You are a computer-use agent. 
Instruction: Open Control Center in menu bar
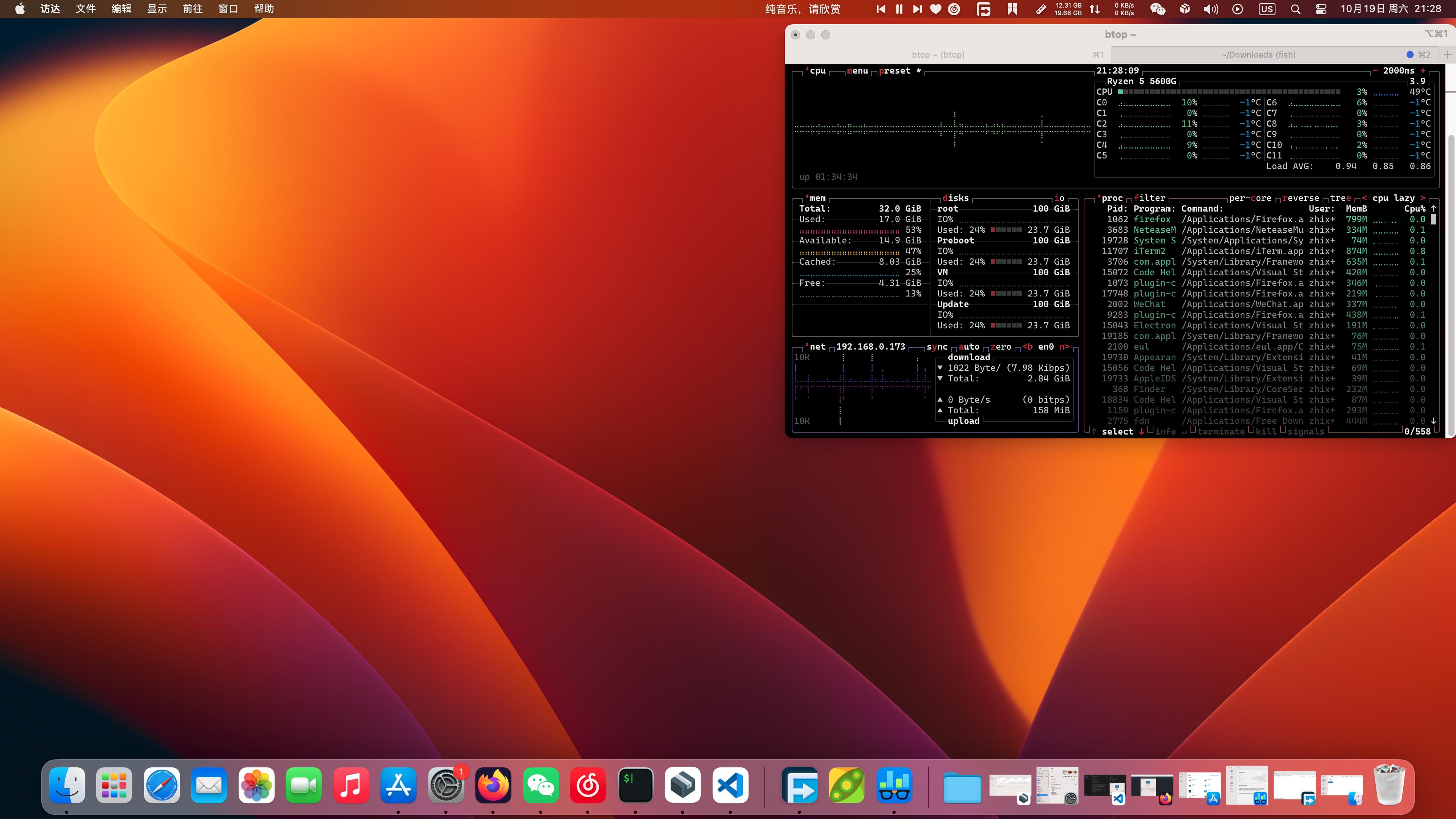pos(1321,9)
